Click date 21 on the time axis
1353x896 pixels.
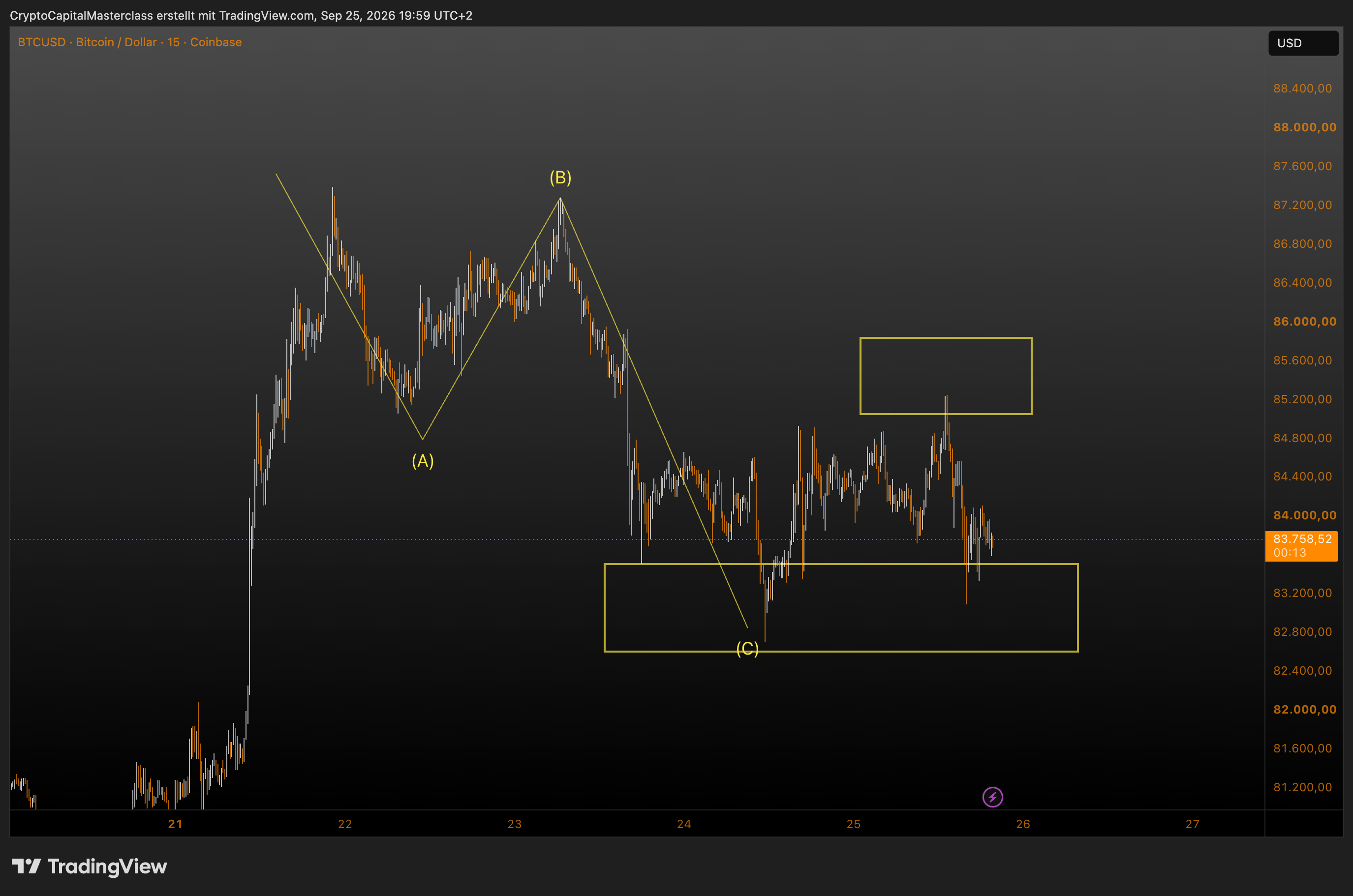point(176,824)
